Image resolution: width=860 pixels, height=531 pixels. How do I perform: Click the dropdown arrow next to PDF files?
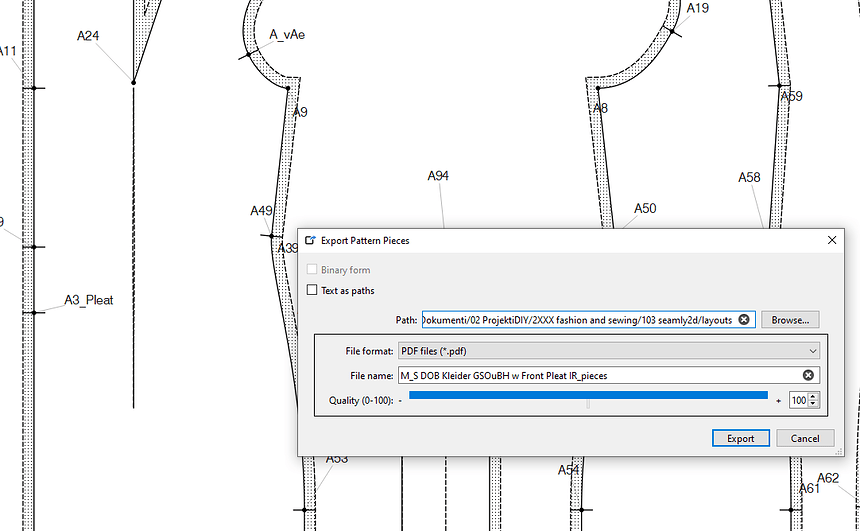pos(812,351)
